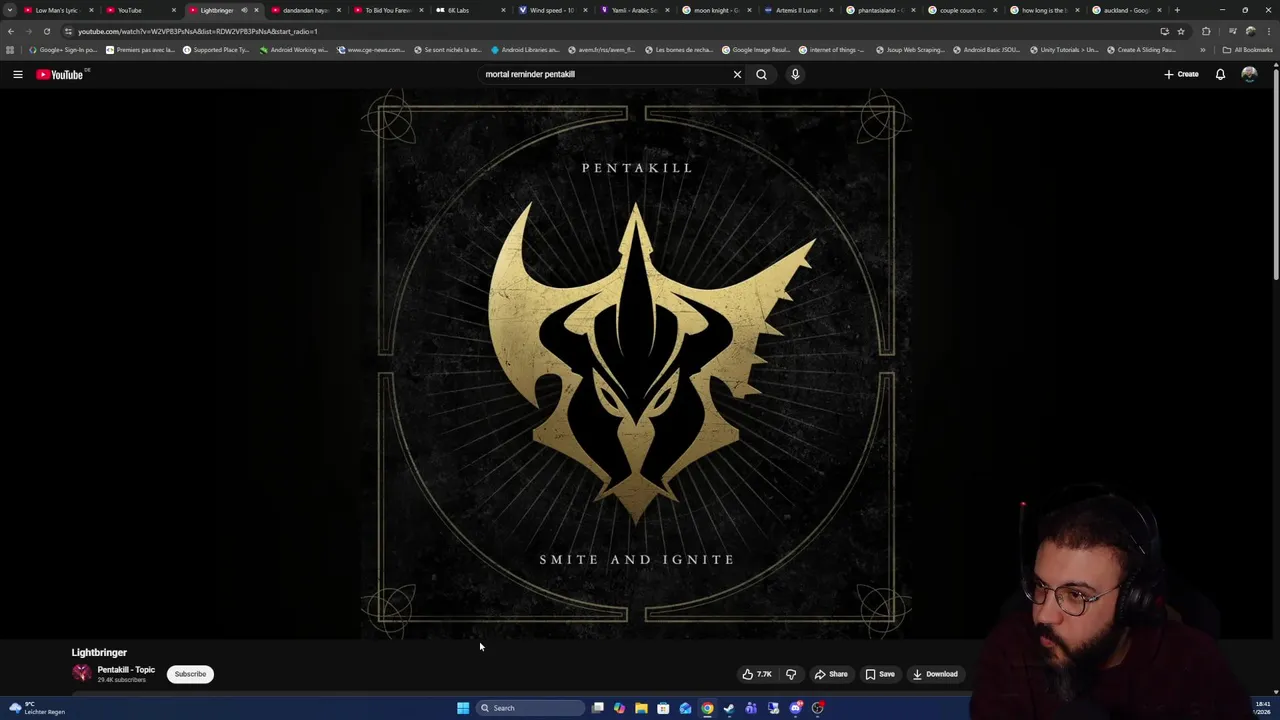1280x720 pixels.
Task: Open Task View in the taskbar
Action: point(598,708)
